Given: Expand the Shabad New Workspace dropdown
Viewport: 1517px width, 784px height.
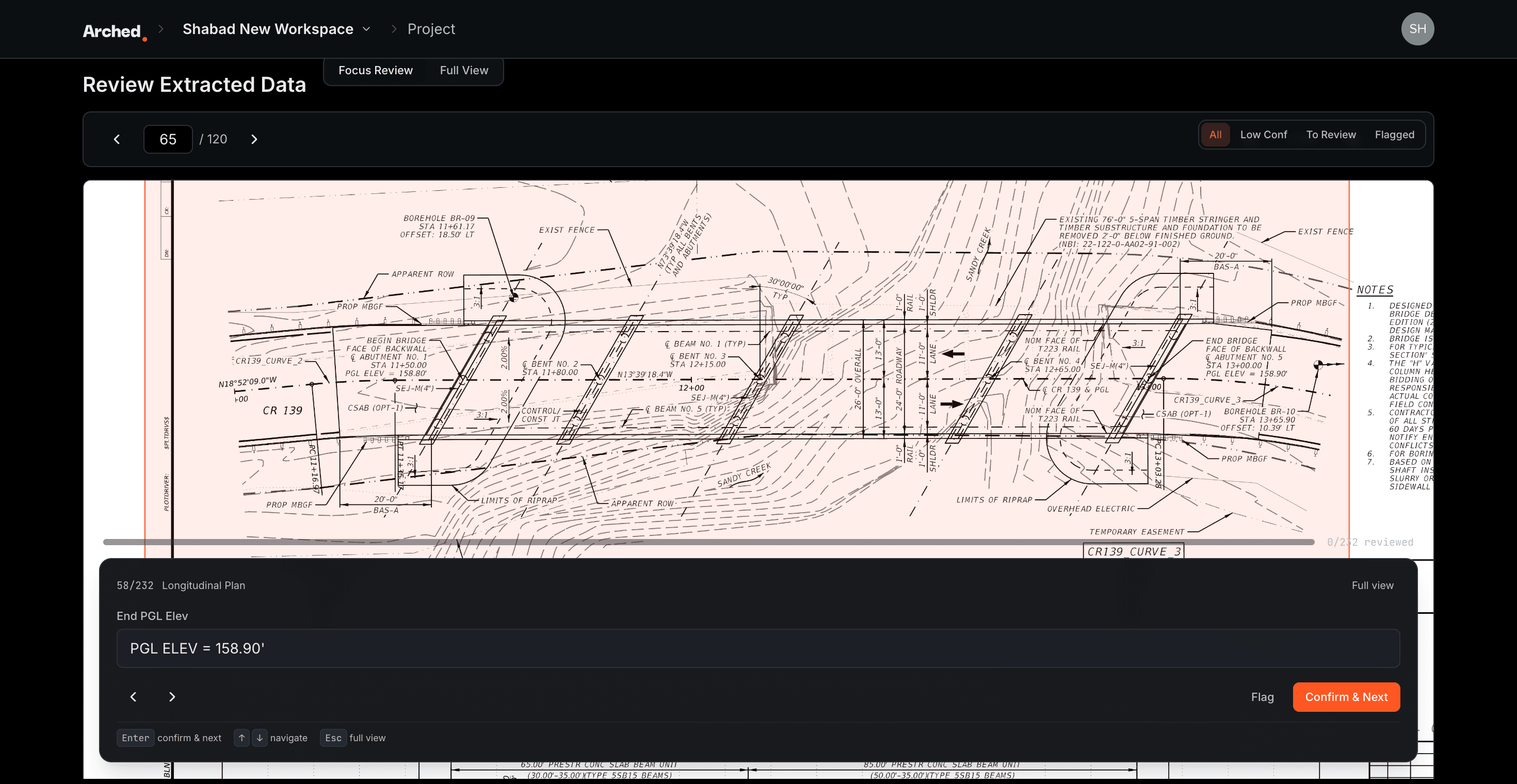Looking at the screenshot, I should pos(268,29).
